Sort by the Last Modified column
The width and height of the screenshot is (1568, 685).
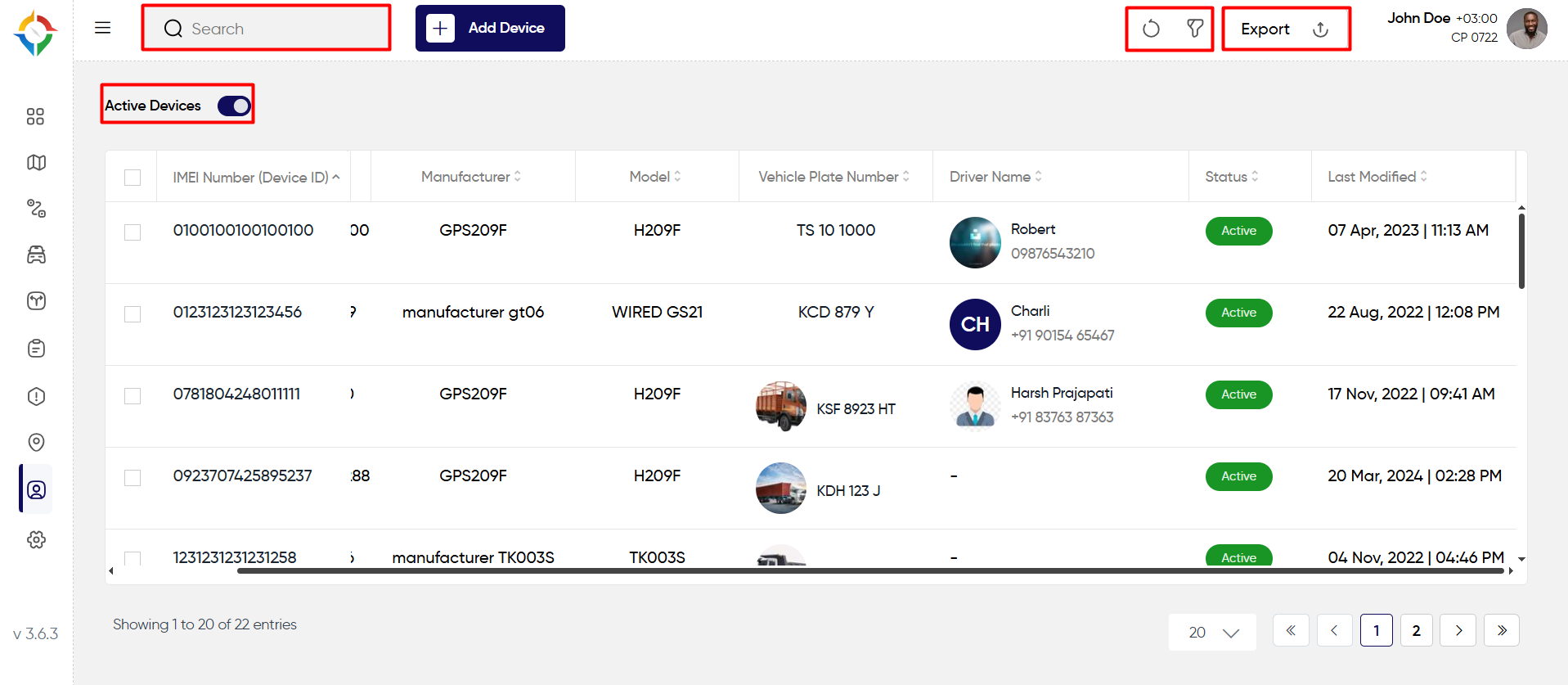[1377, 177]
